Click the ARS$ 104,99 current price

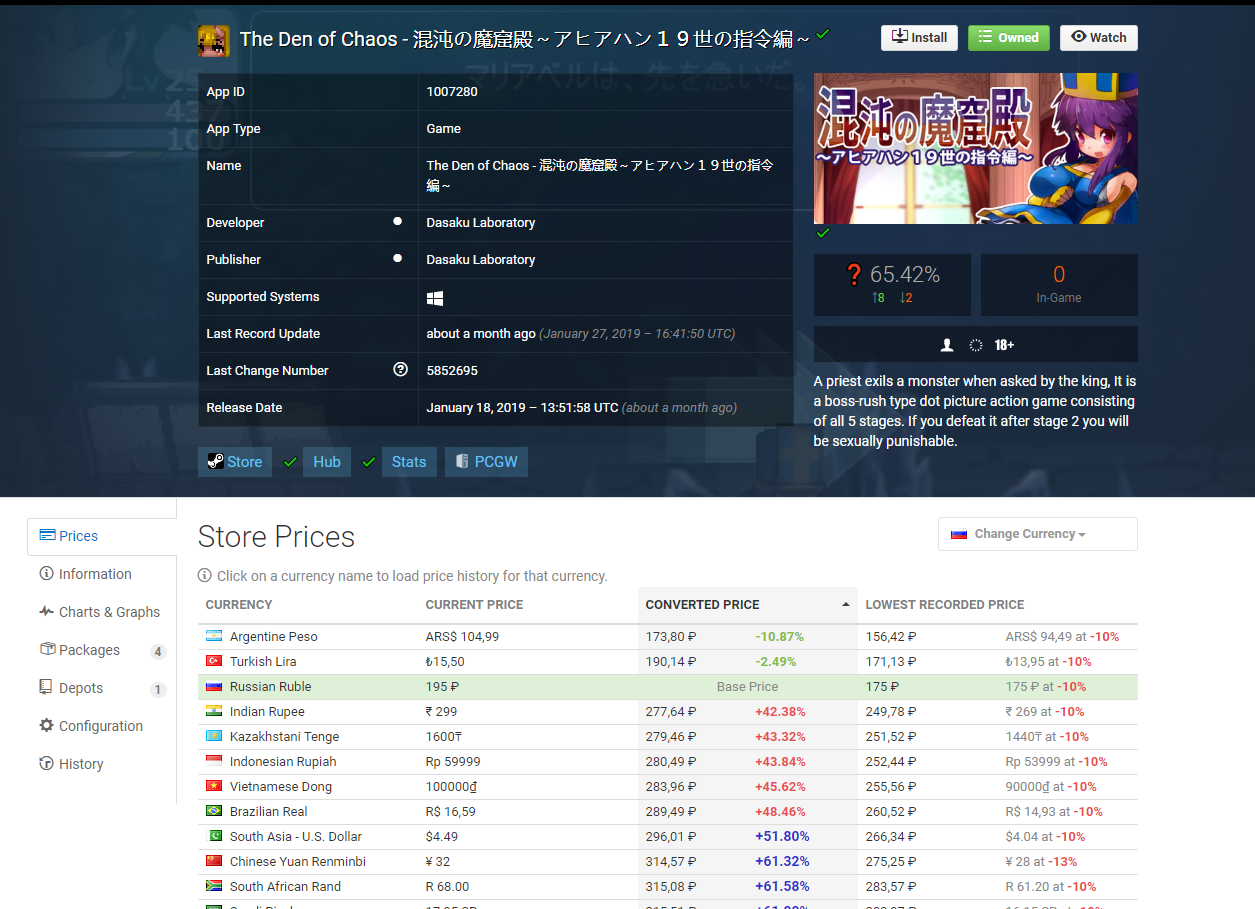(462, 637)
